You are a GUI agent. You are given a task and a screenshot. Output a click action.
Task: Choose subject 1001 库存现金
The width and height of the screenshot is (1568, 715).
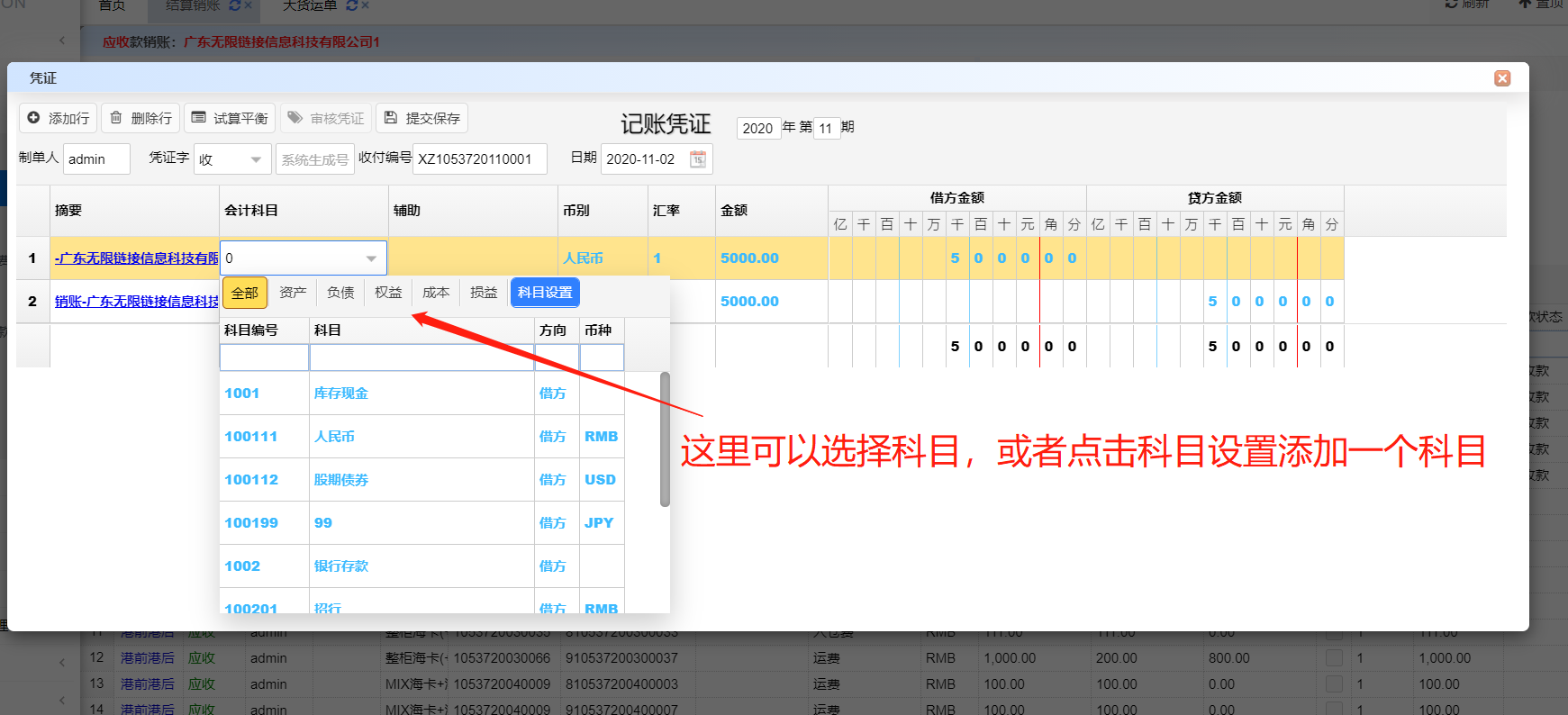click(421, 394)
